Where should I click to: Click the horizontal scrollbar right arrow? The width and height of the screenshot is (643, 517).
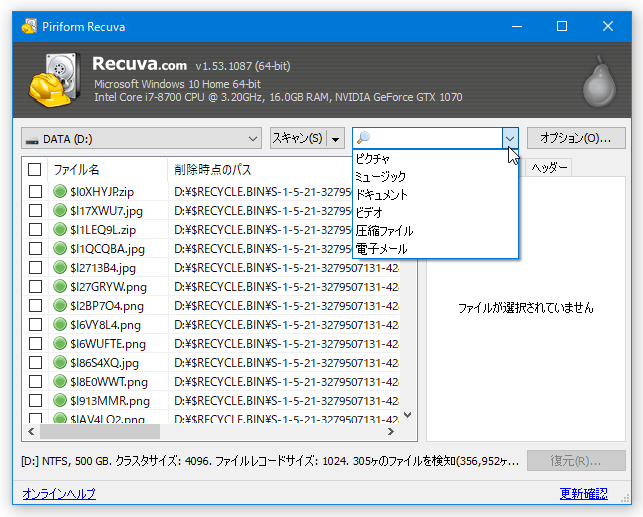click(390, 431)
